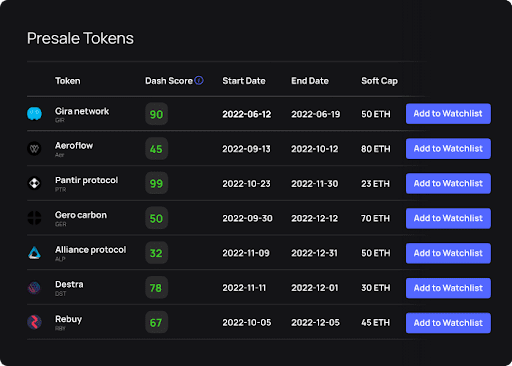The width and height of the screenshot is (512, 366).
Task: Sort by the Start Date column header
Action: 244,81
